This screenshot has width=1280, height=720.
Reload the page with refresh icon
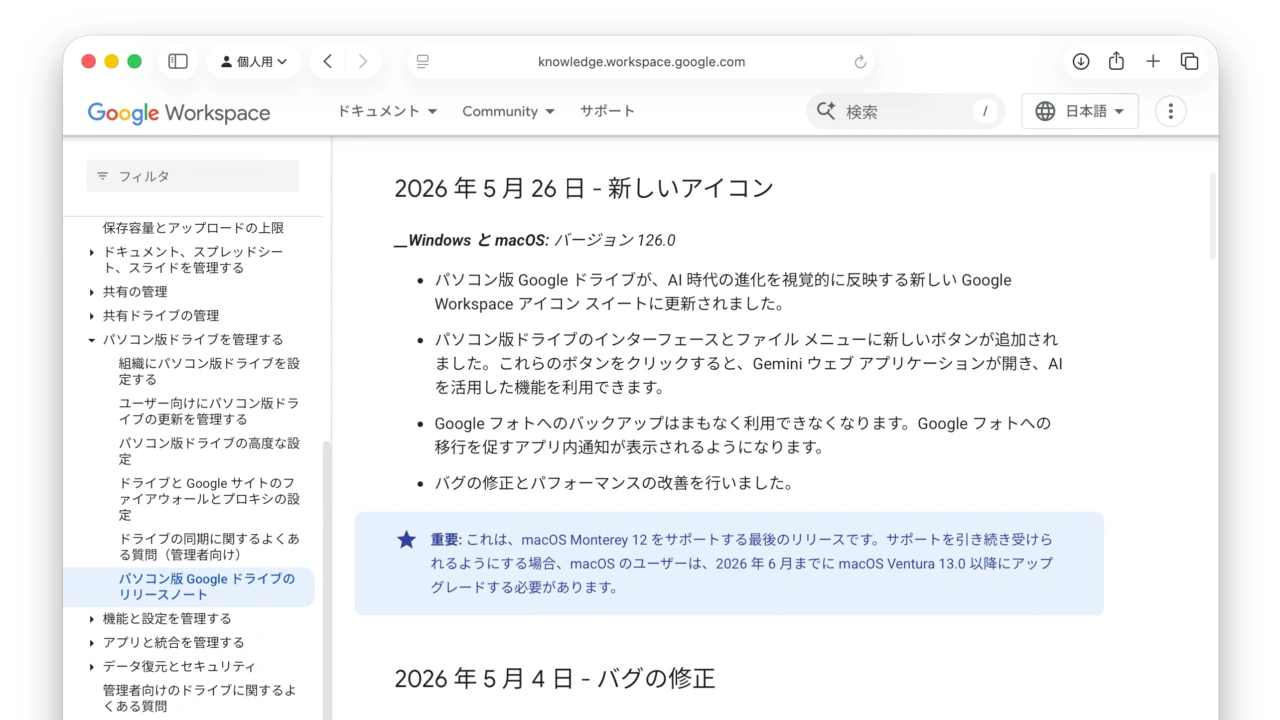[x=860, y=62]
